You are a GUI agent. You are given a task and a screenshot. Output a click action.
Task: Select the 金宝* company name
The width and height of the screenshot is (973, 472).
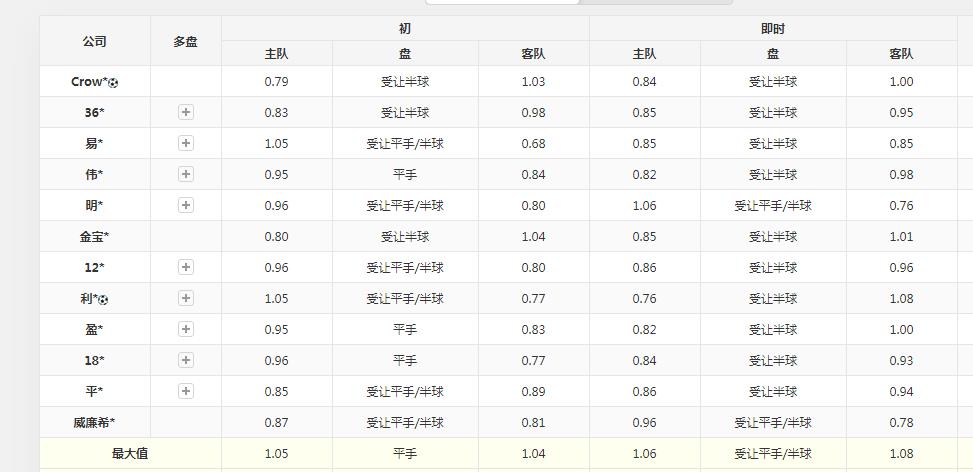[94, 236]
